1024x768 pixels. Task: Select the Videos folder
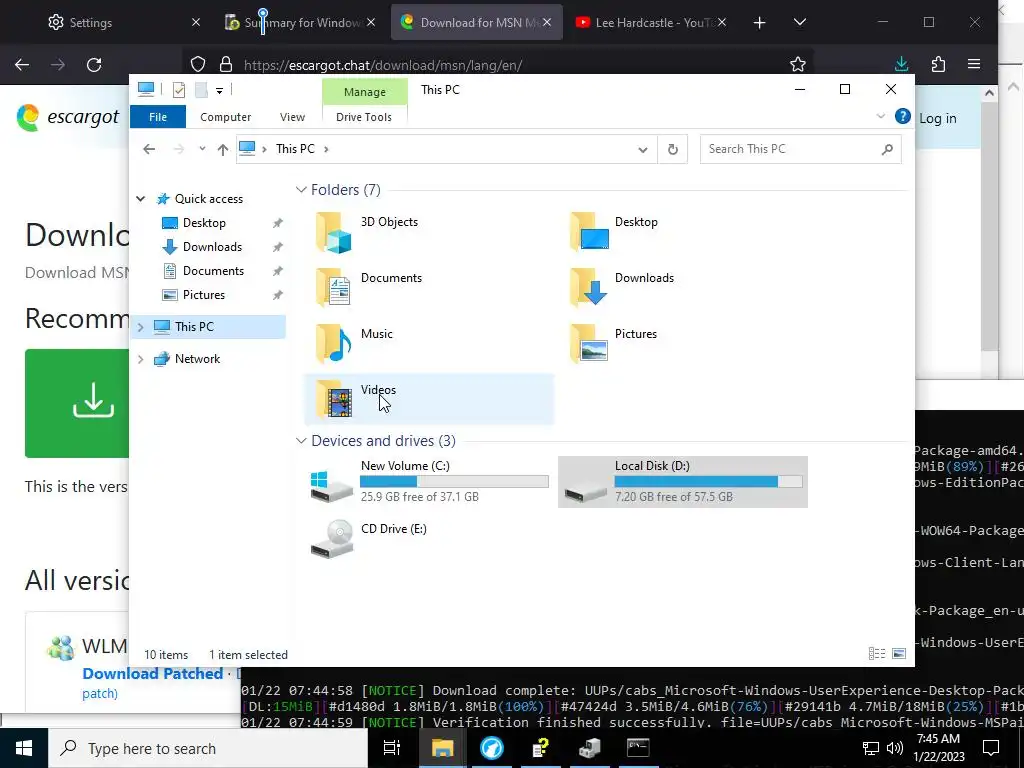pos(429,399)
